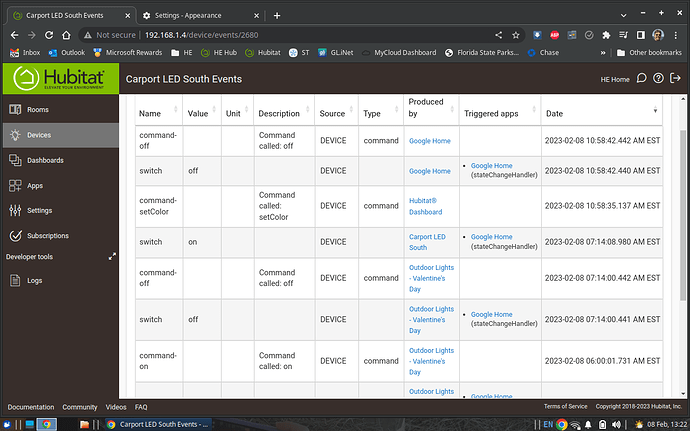Open the browser side panel icon
The image size is (690, 431).
[x=641, y=35]
